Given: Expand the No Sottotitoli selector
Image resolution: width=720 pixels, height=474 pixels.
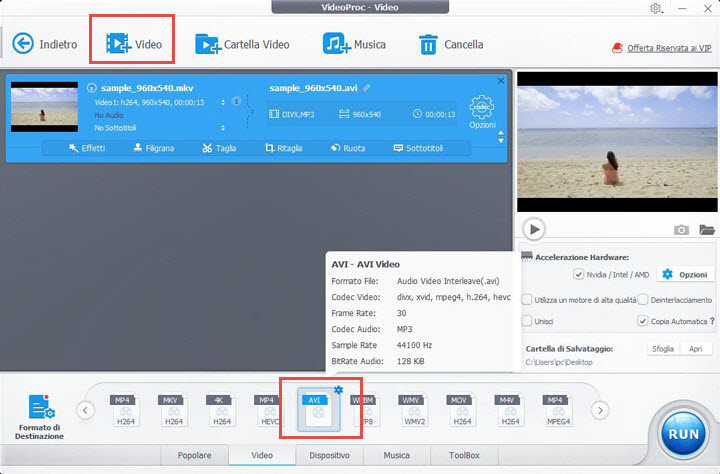Looking at the screenshot, I should pos(223,128).
